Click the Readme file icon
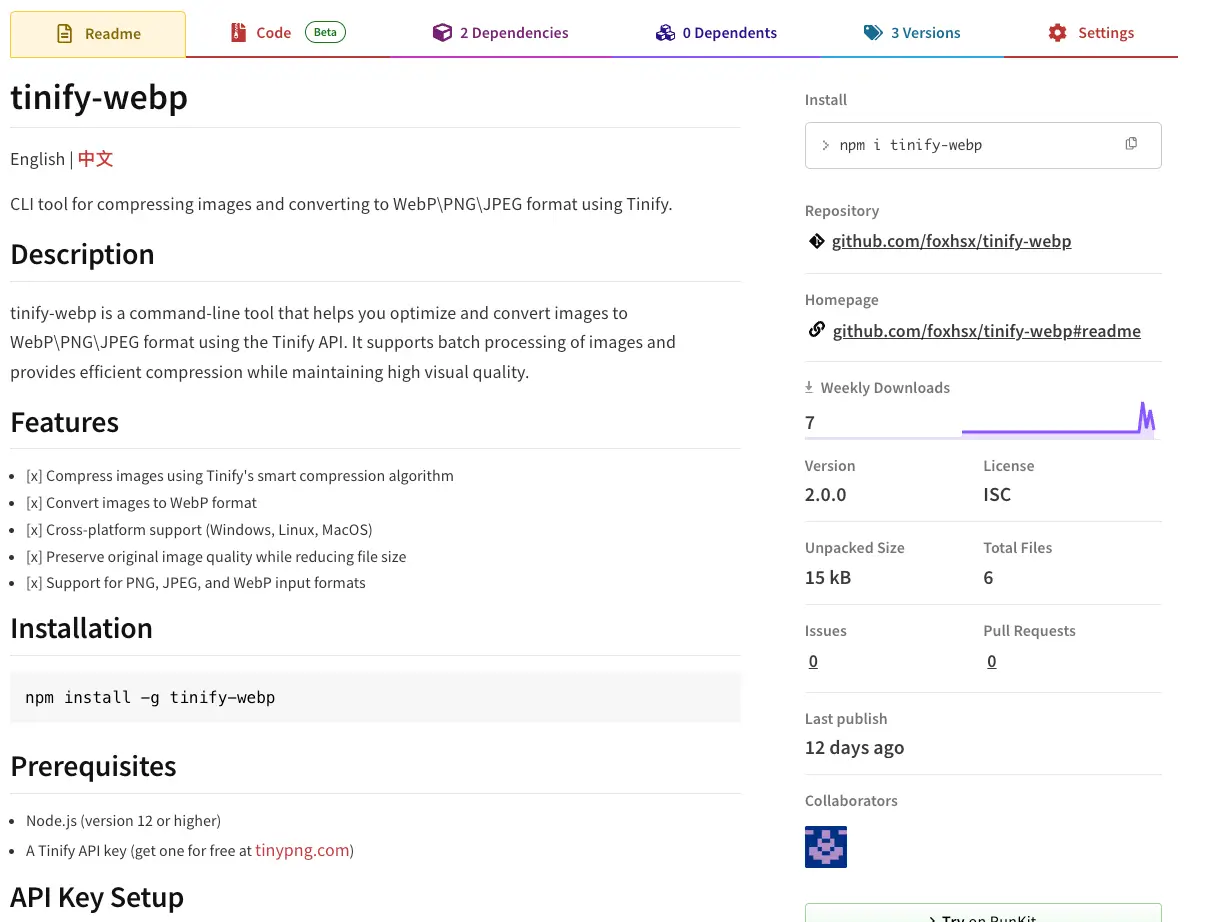Image resolution: width=1232 pixels, height=922 pixels. [65, 34]
